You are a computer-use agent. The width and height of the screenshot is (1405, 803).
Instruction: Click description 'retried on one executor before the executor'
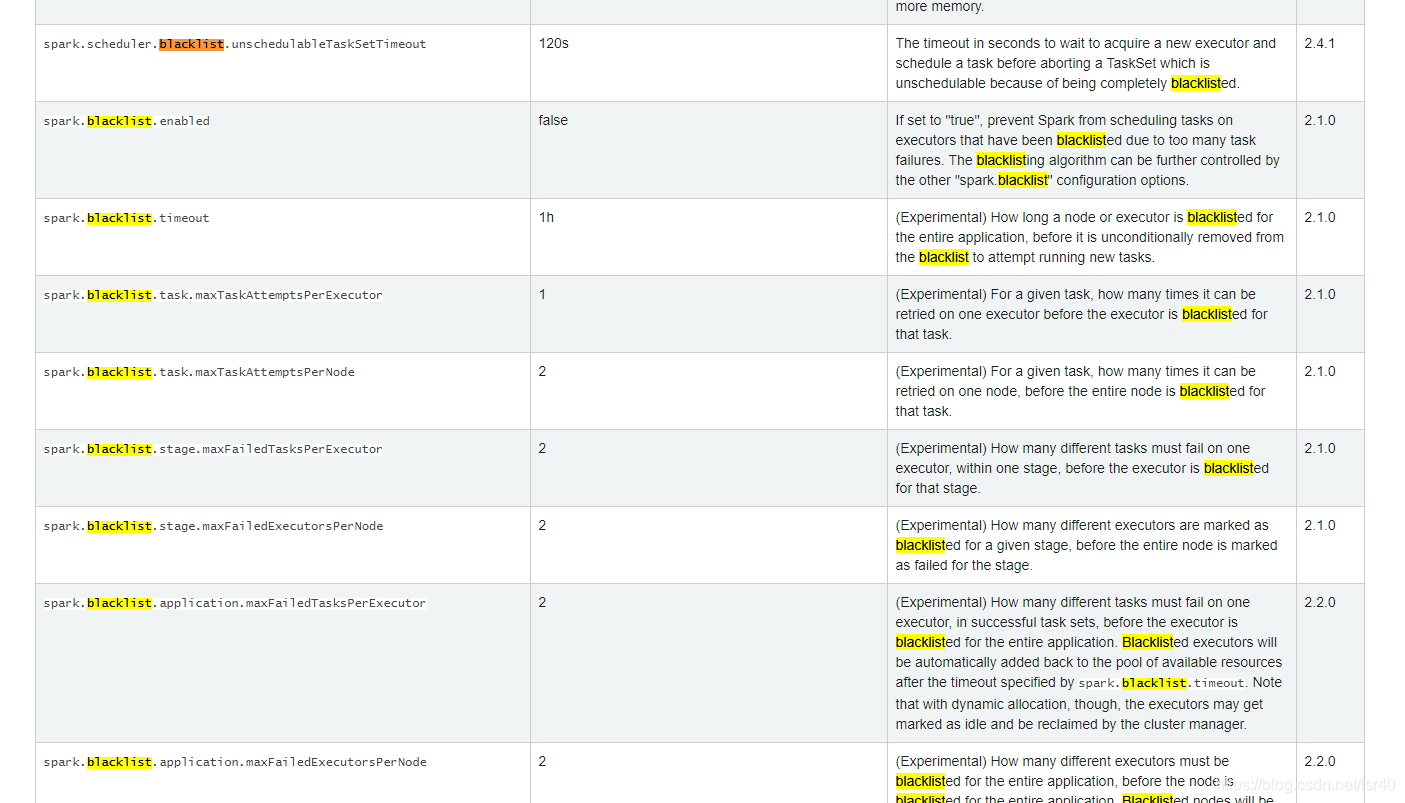point(1081,314)
